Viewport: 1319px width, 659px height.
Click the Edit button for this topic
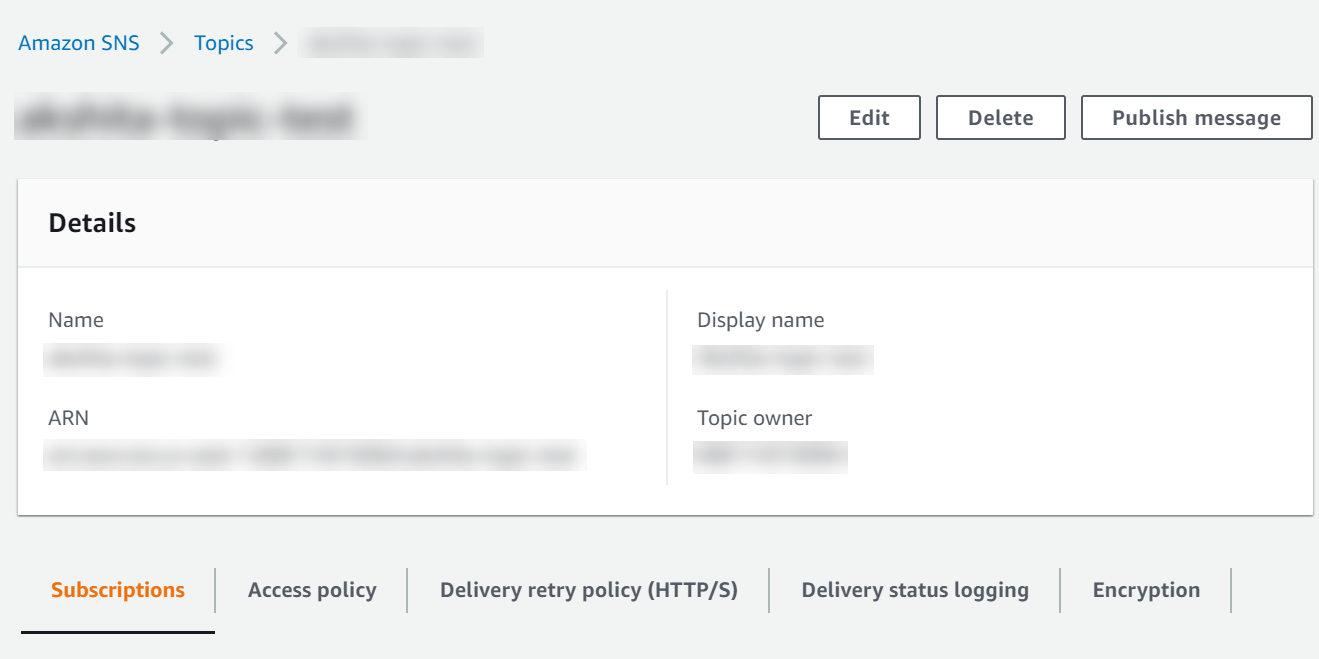(868, 117)
